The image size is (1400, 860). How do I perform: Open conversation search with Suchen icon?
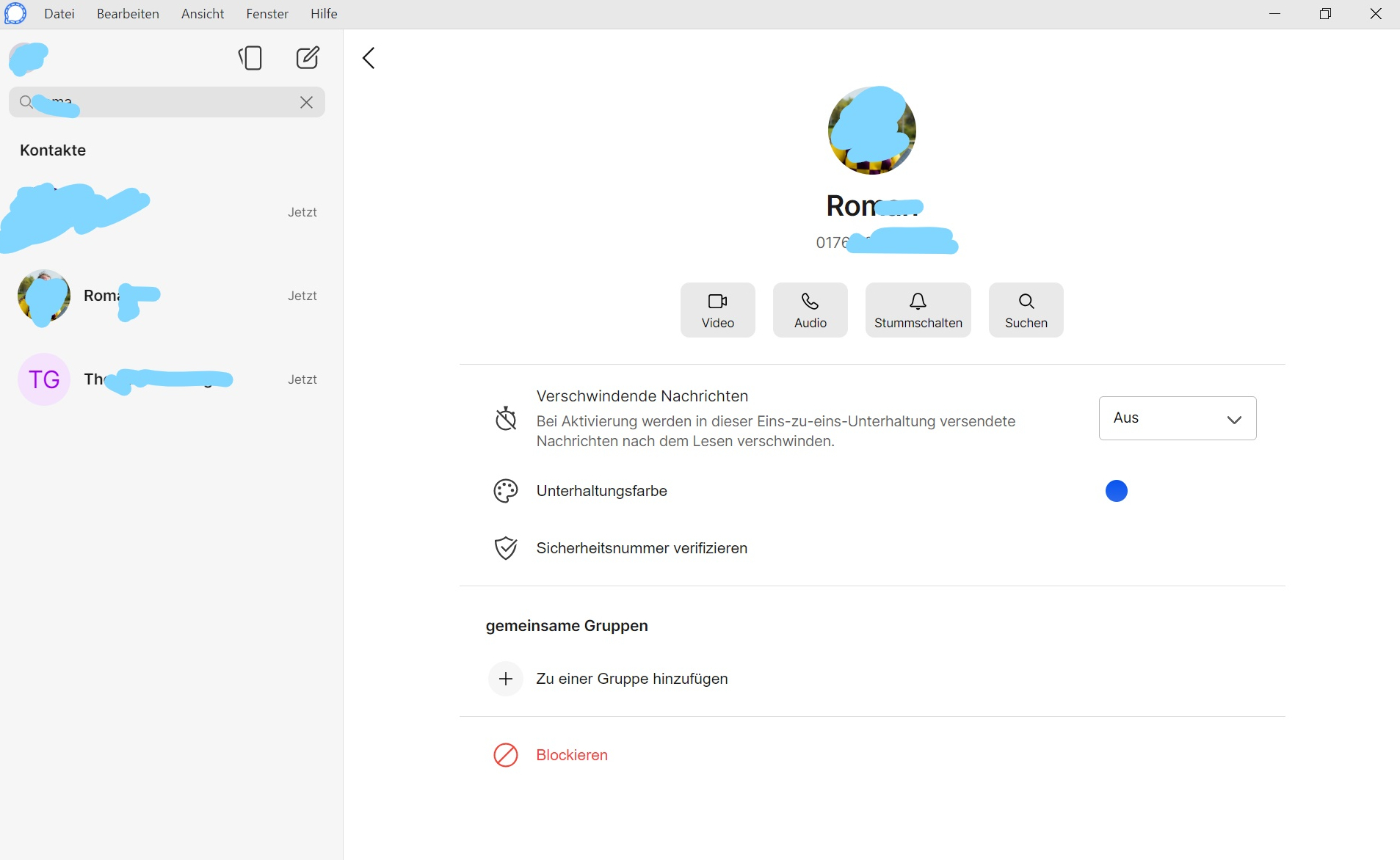tap(1026, 310)
